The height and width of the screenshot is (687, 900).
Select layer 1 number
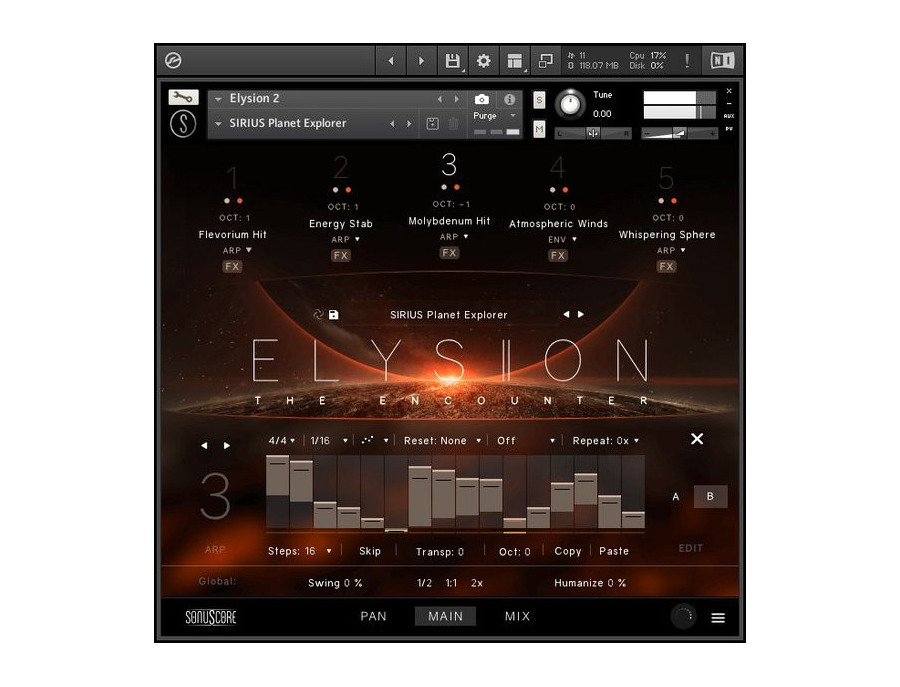coord(232,177)
